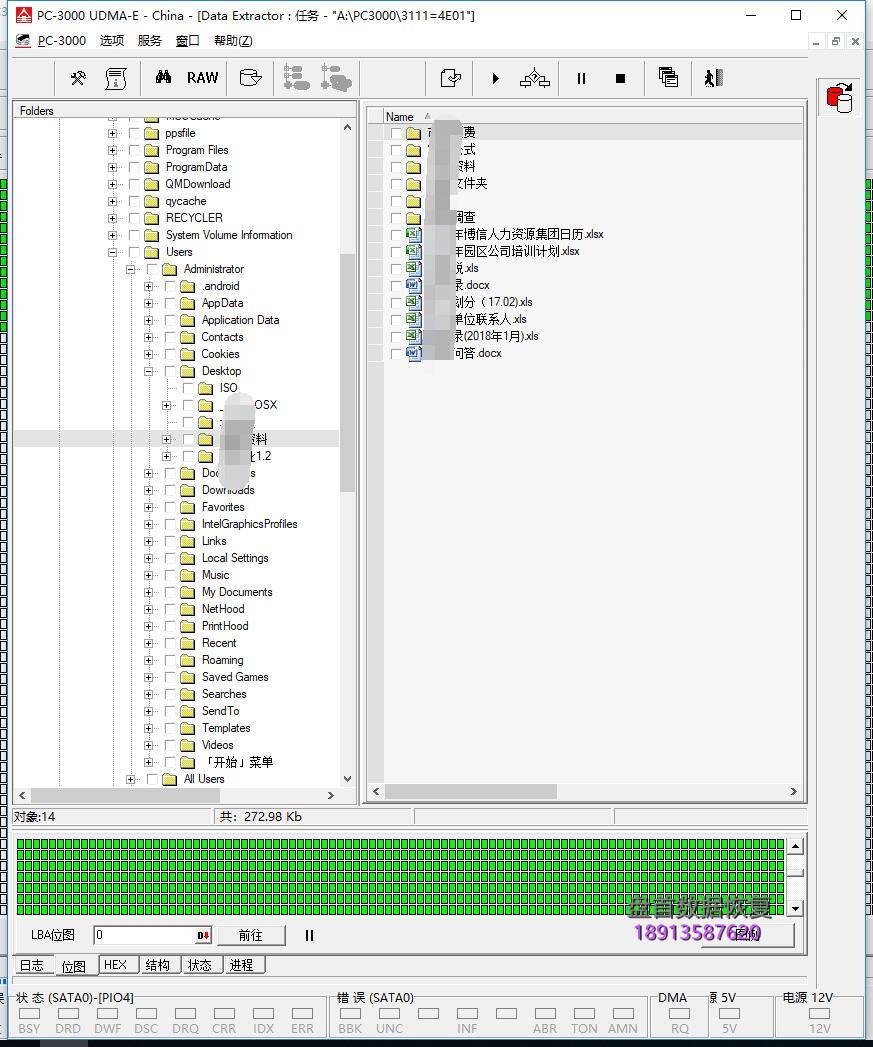This screenshot has height=1047, width=873.
Task: Click the Word icon of 问答.docx
Action: [x=413, y=353]
